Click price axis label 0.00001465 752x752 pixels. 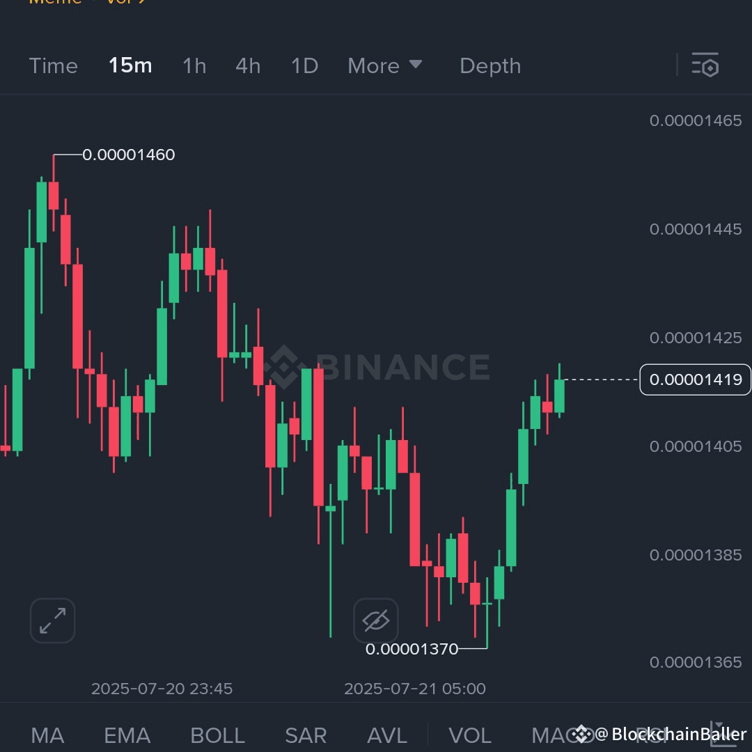point(695,120)
